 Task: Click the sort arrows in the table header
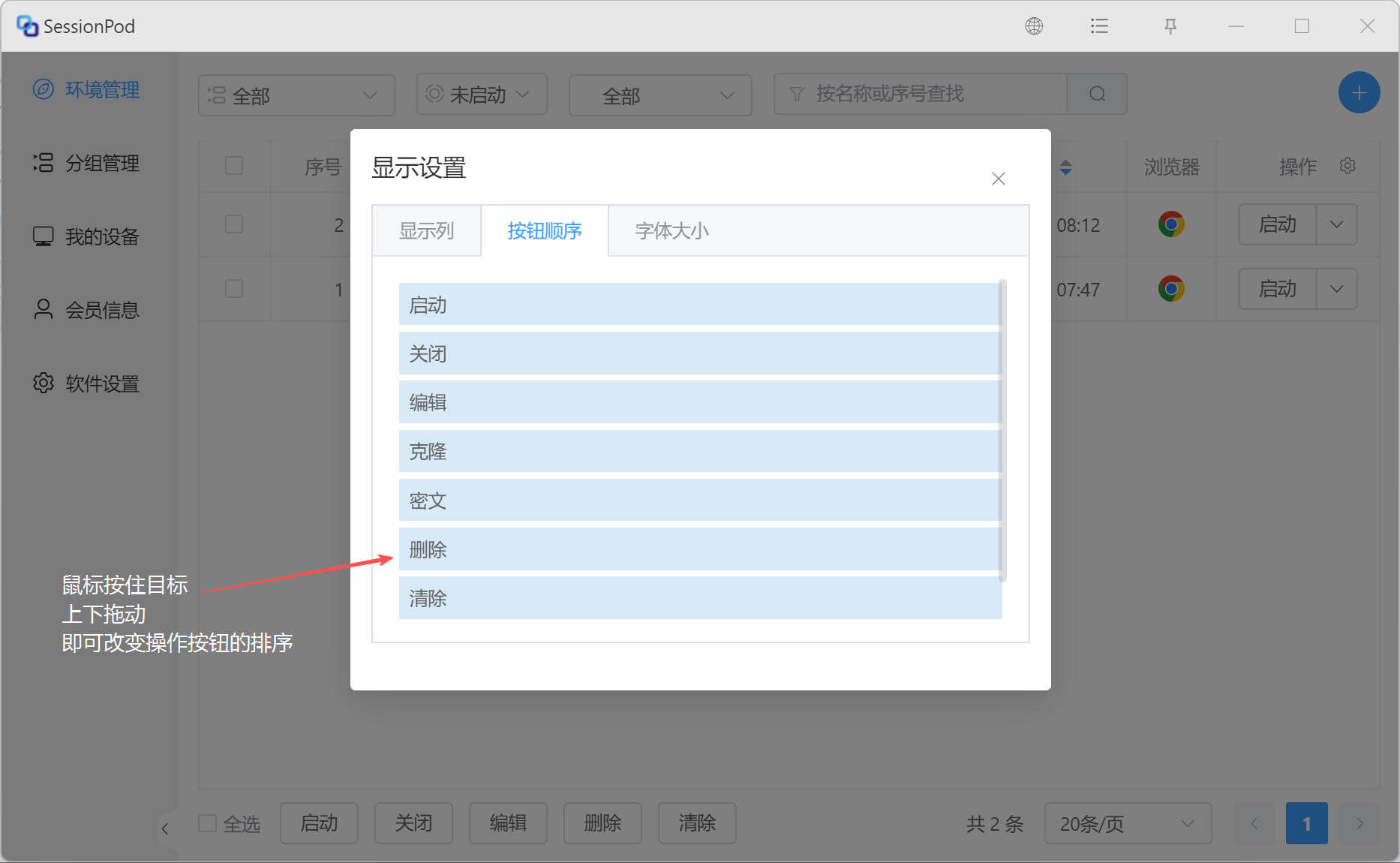coord(1065,167)
